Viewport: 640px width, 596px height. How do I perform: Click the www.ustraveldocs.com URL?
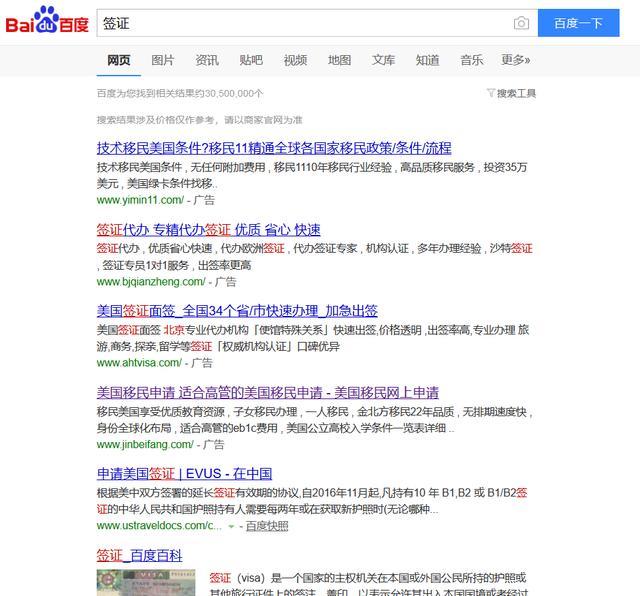coord(160,526)
